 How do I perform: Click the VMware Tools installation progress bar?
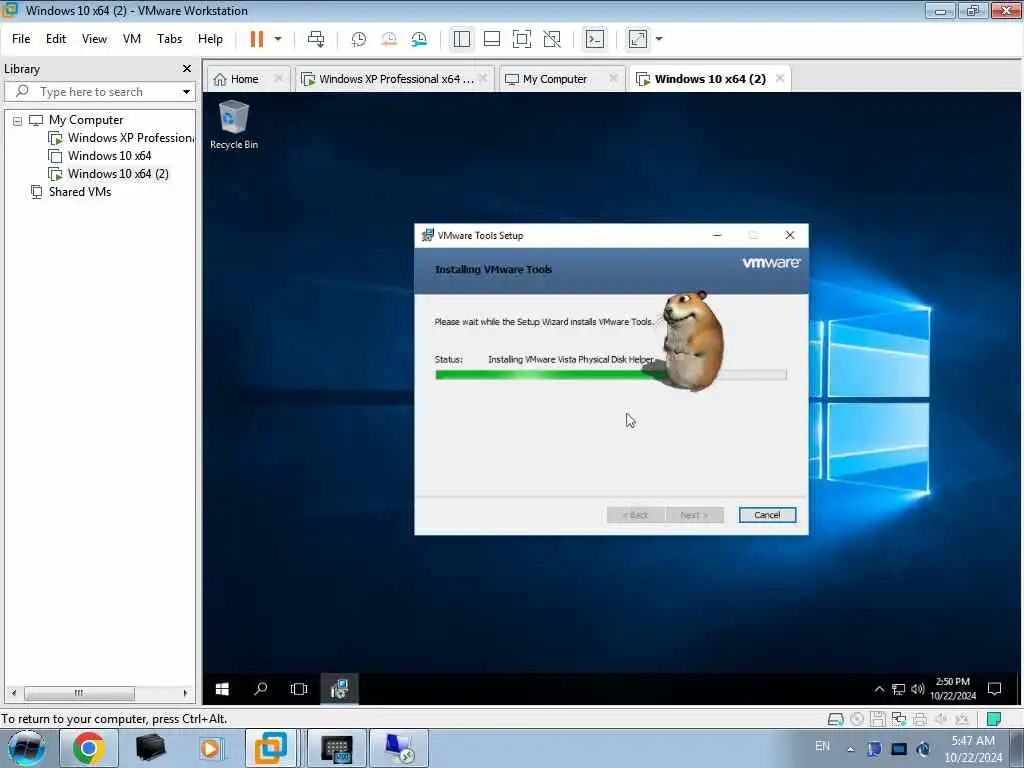(611, 376)
